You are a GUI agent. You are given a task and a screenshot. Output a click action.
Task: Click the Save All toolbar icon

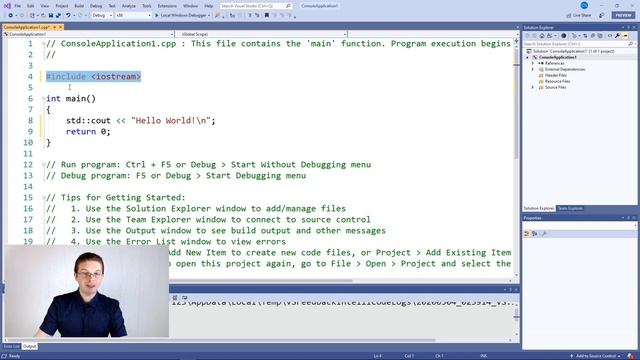(58, 15)
